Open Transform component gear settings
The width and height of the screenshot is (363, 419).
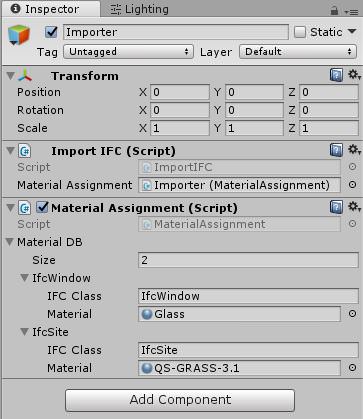[x=354, y=75]
